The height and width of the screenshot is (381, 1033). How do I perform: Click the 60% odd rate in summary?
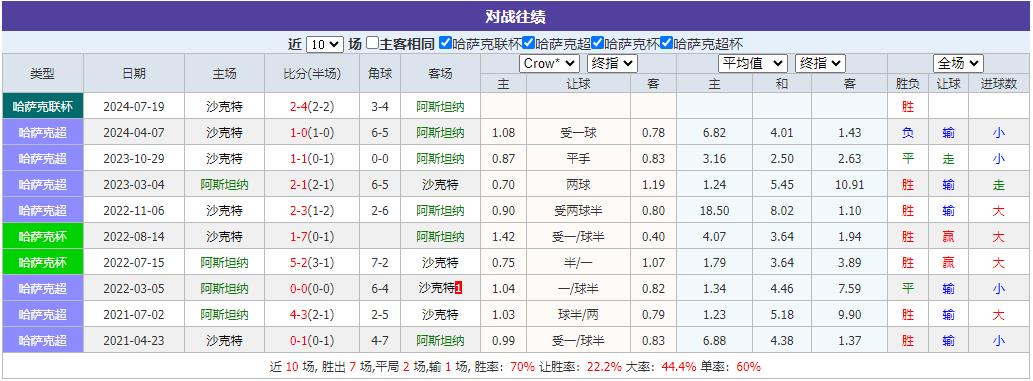(748, 366)
